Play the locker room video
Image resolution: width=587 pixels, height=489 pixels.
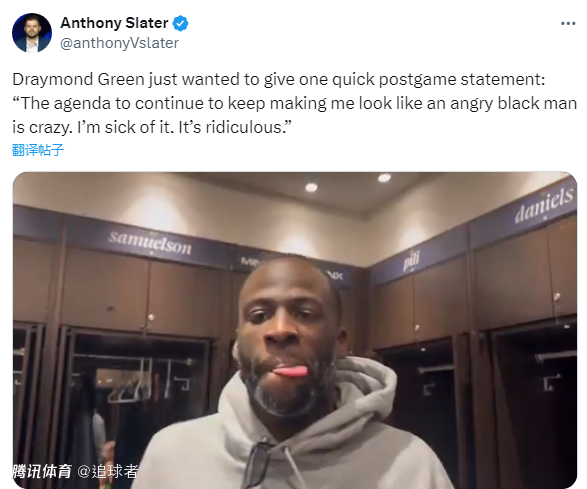click(295, 330)
